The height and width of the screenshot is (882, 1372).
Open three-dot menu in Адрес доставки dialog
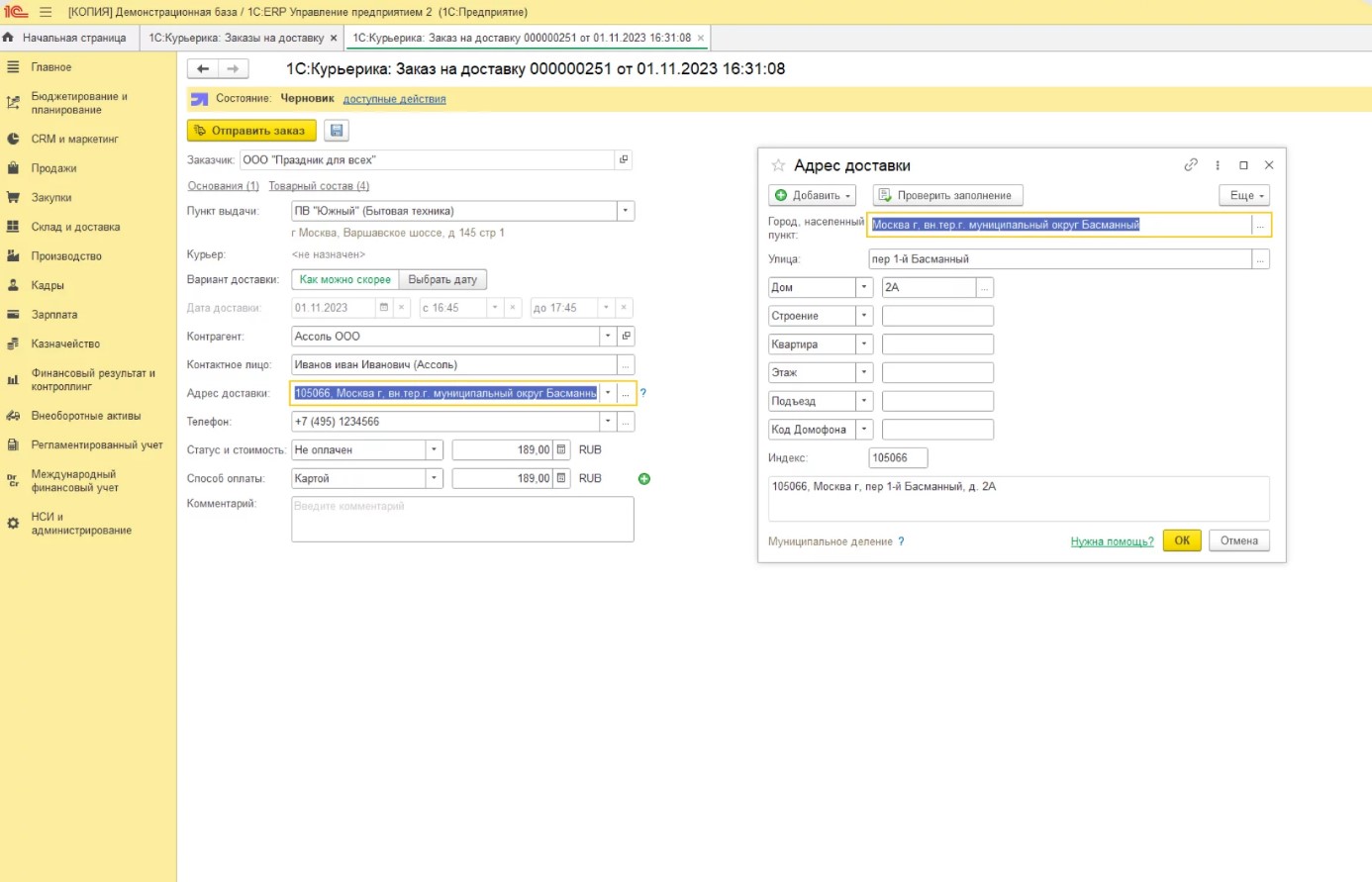pos(1218,165)
